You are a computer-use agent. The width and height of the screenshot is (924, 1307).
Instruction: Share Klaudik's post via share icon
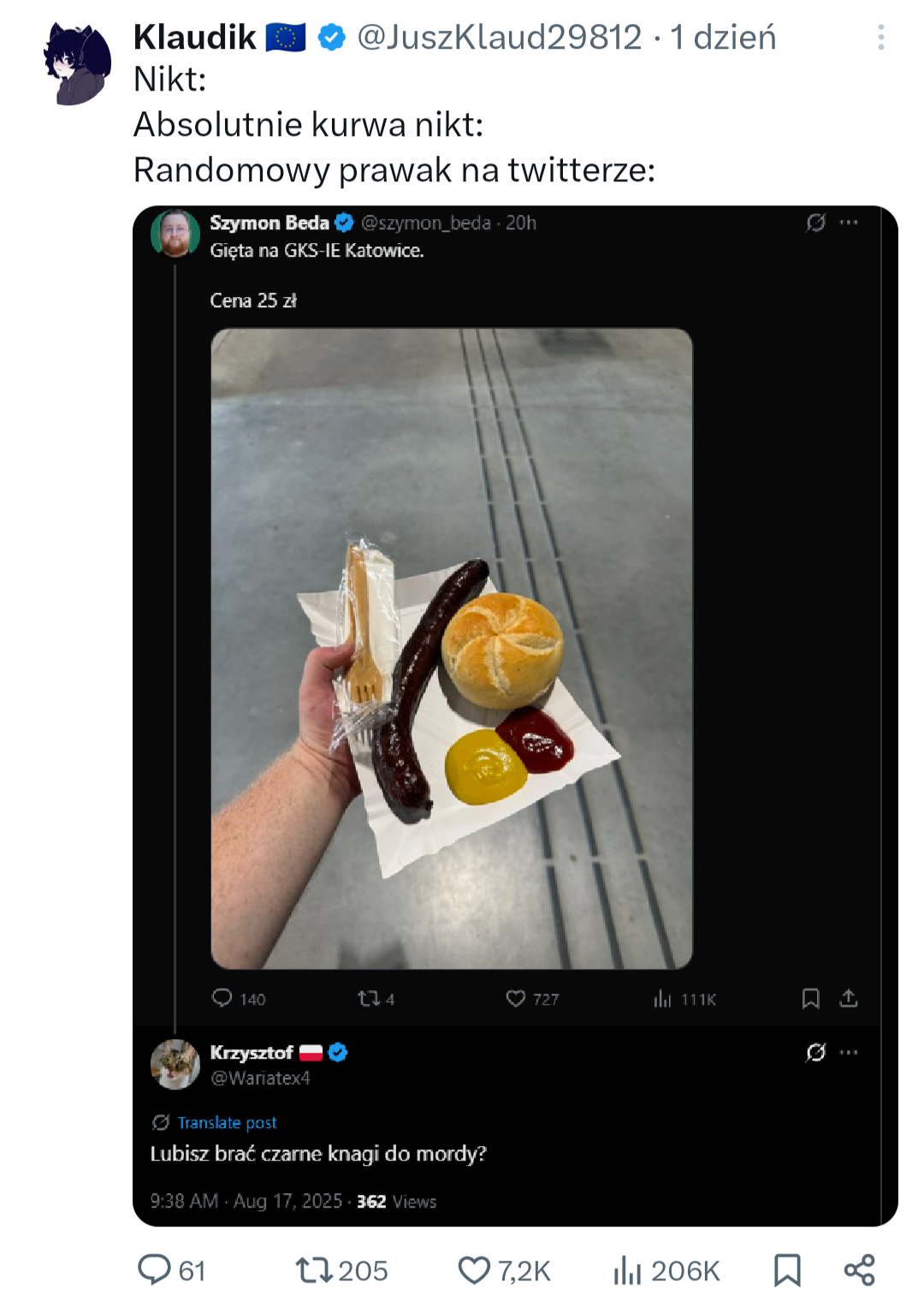859,1270
